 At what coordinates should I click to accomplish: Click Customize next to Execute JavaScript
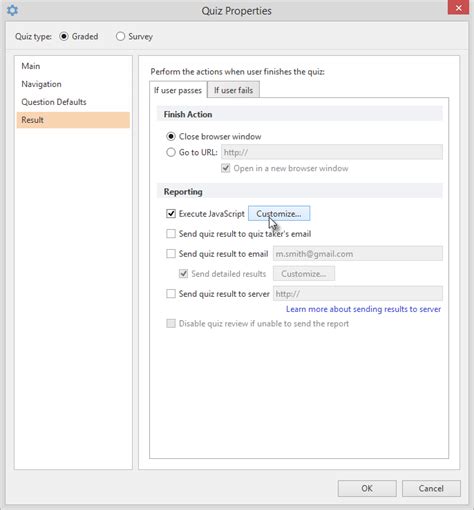click(279, 214)
